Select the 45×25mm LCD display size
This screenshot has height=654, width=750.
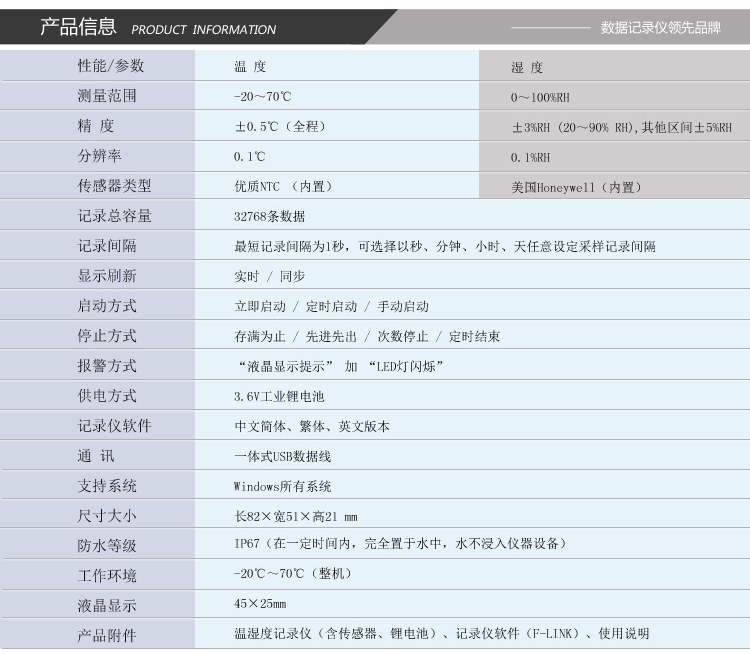pyautogui.click(x=260, y=604)
